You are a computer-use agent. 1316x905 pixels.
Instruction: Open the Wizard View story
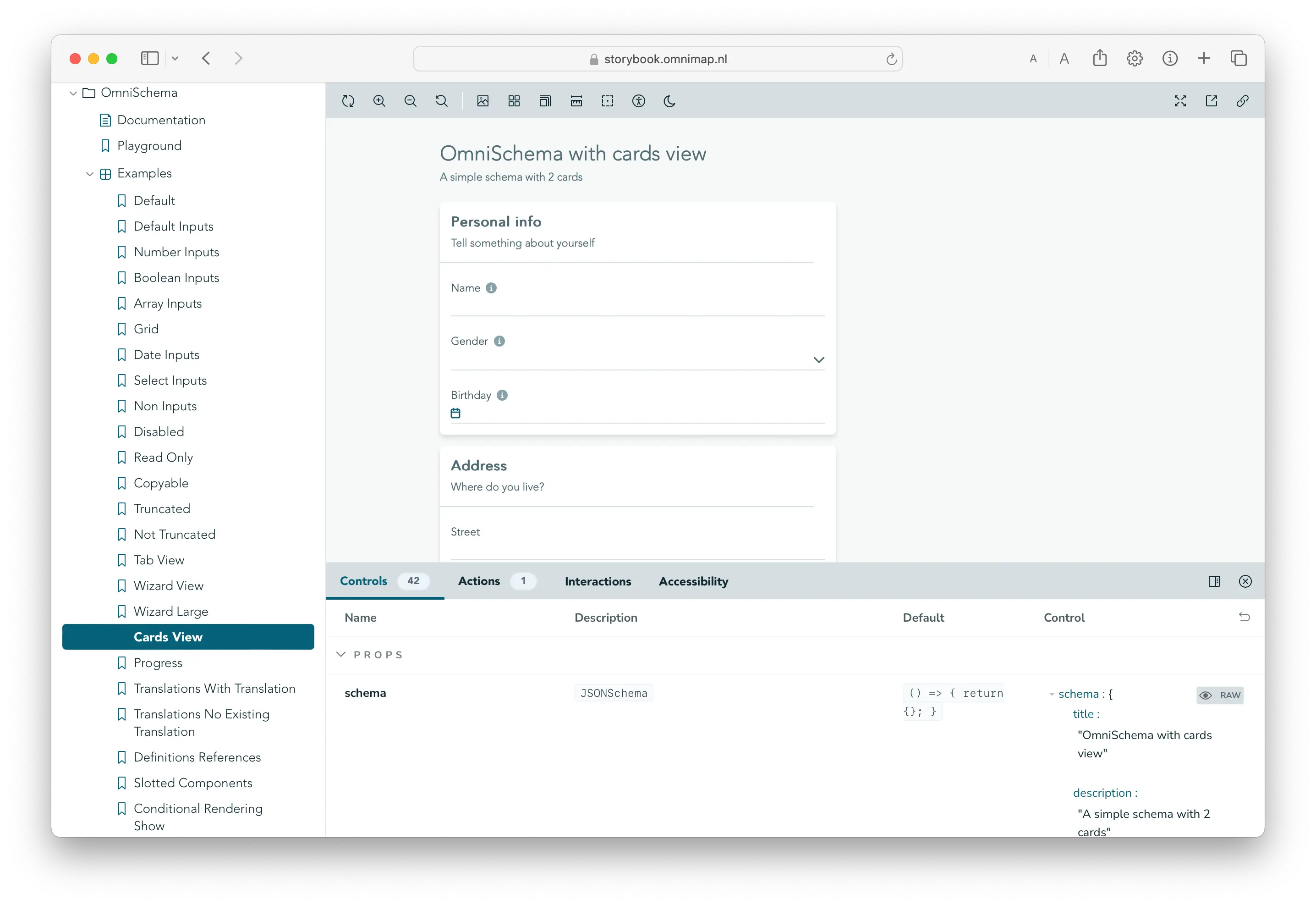pos(168,586)
